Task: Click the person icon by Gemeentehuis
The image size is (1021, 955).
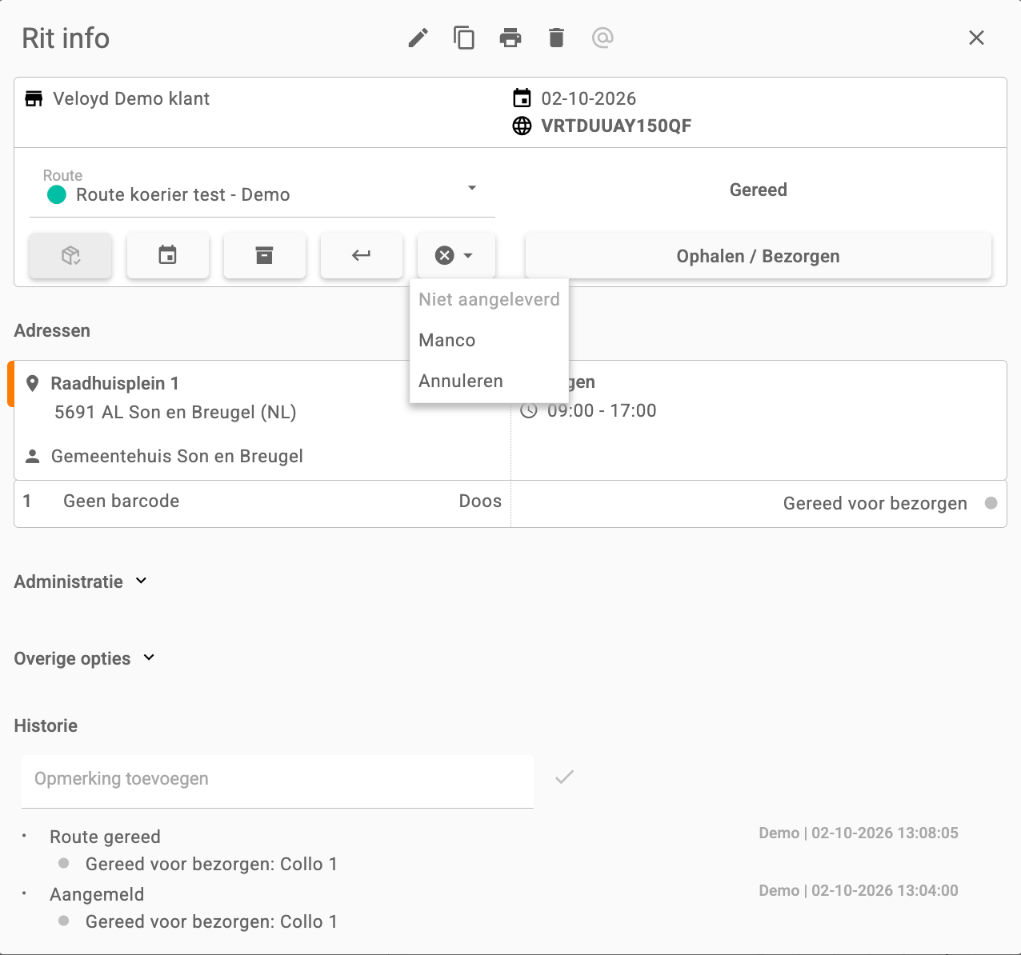Action: 32,456
